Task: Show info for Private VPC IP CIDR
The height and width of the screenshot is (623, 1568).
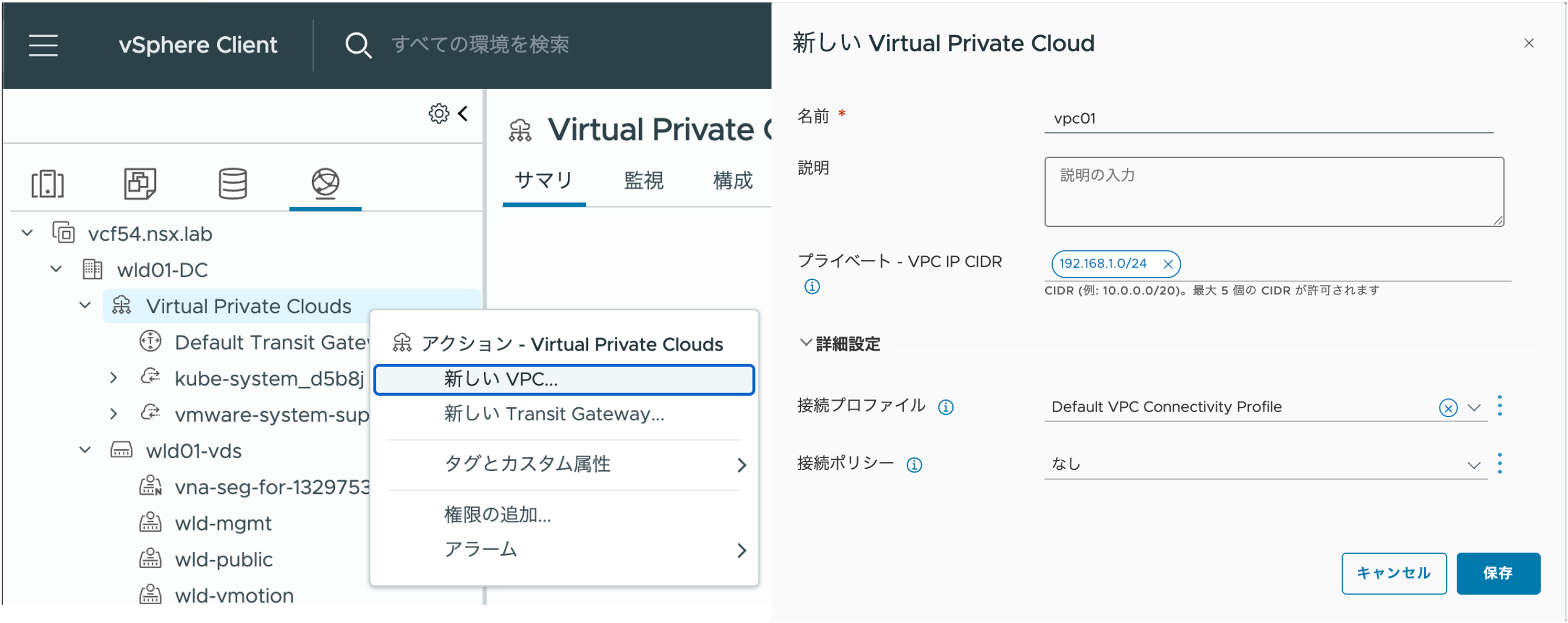Action: coord(812,286)
